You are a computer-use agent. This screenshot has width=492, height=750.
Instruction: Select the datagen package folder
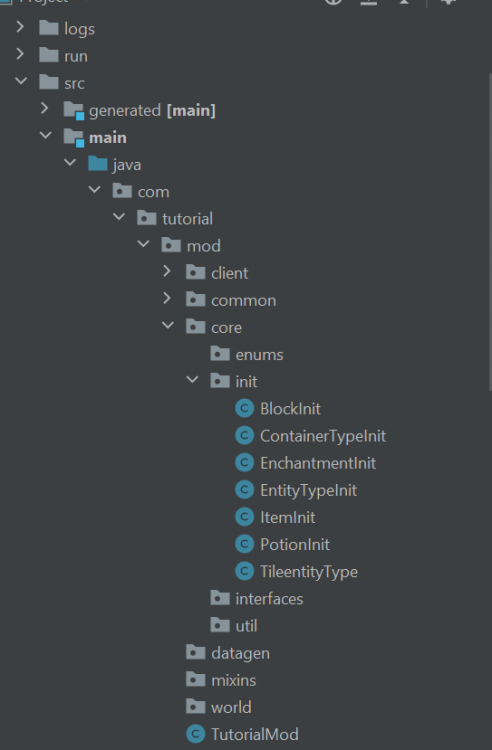[x=240, y=653]
